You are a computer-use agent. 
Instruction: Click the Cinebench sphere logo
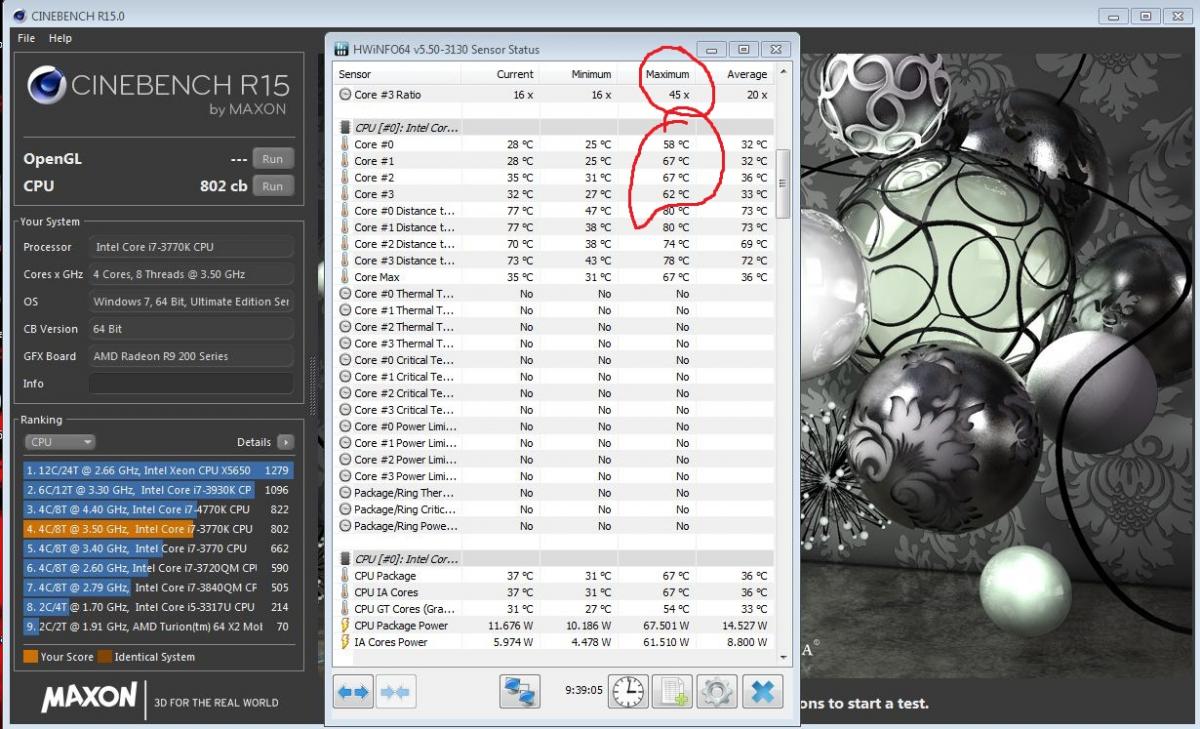click(47, 86)
